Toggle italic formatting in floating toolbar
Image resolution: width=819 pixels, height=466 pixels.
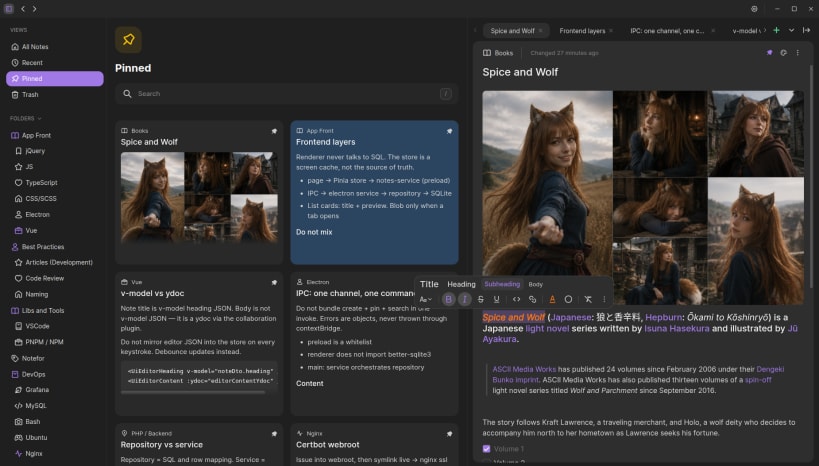tap(464, 299)
